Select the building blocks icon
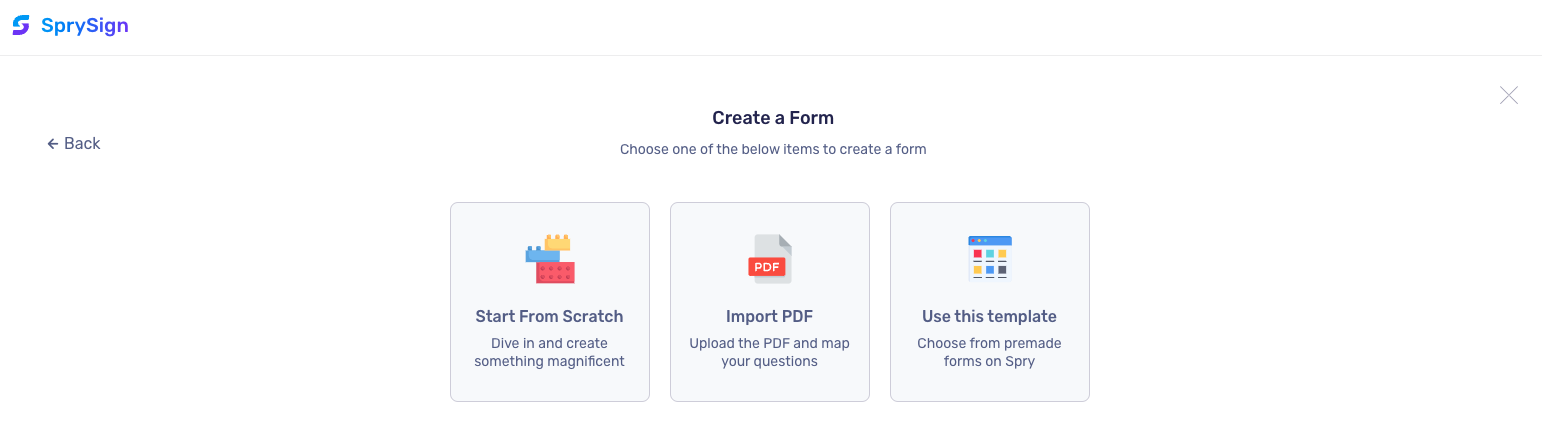This screenshot has height=445, width=1542. pos(550,259)
